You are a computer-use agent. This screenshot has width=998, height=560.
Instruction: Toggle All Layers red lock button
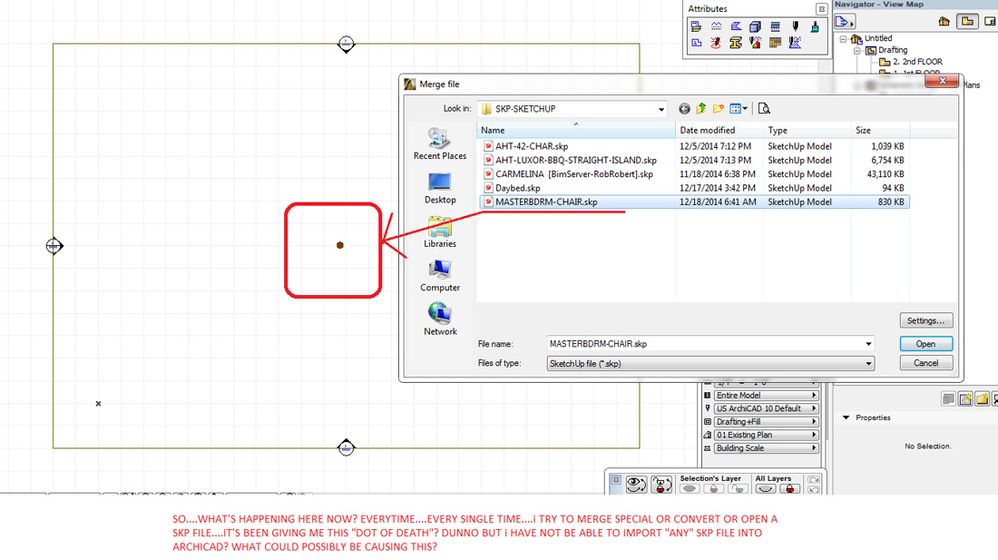tap(790, 489)
